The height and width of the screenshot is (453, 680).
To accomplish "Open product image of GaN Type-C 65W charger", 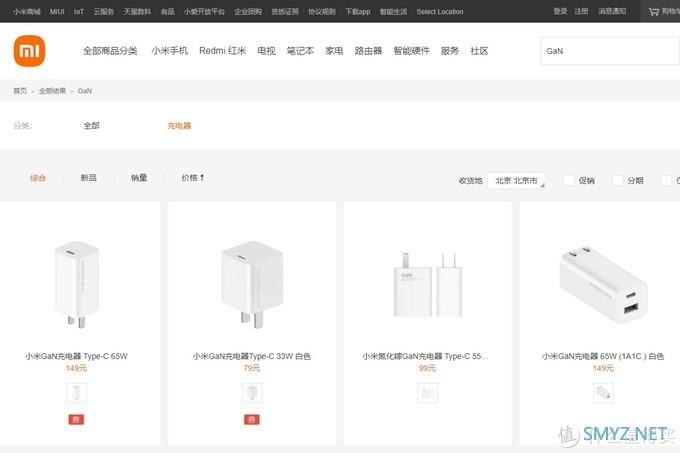I will pyautogui.click(x=76, y=285).
